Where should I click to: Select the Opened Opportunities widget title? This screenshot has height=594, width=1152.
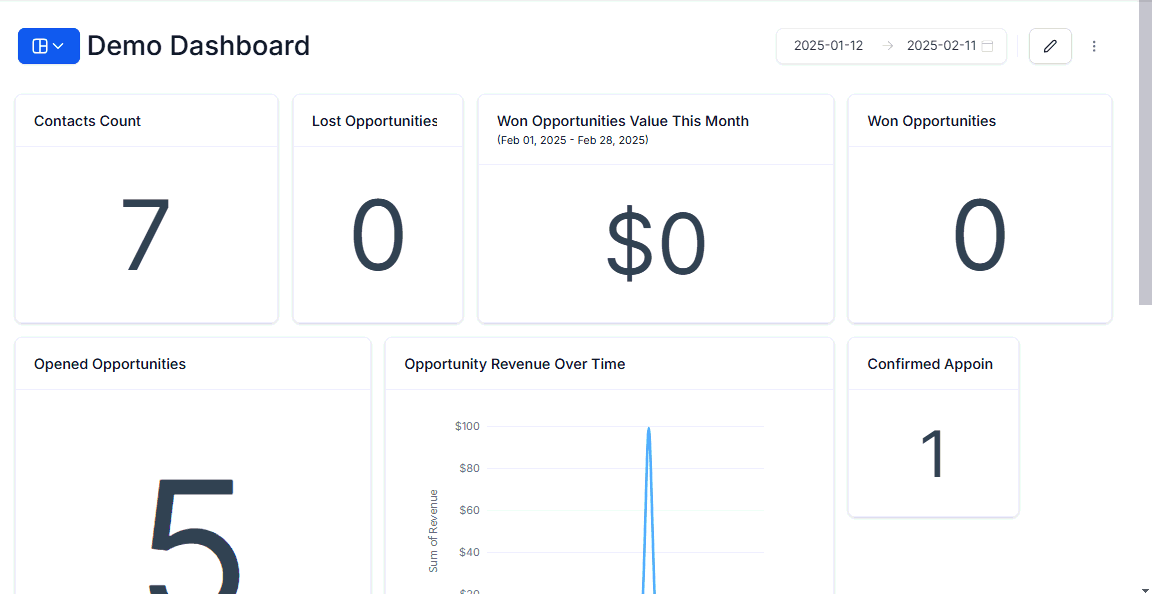click(x=109, y=364)
